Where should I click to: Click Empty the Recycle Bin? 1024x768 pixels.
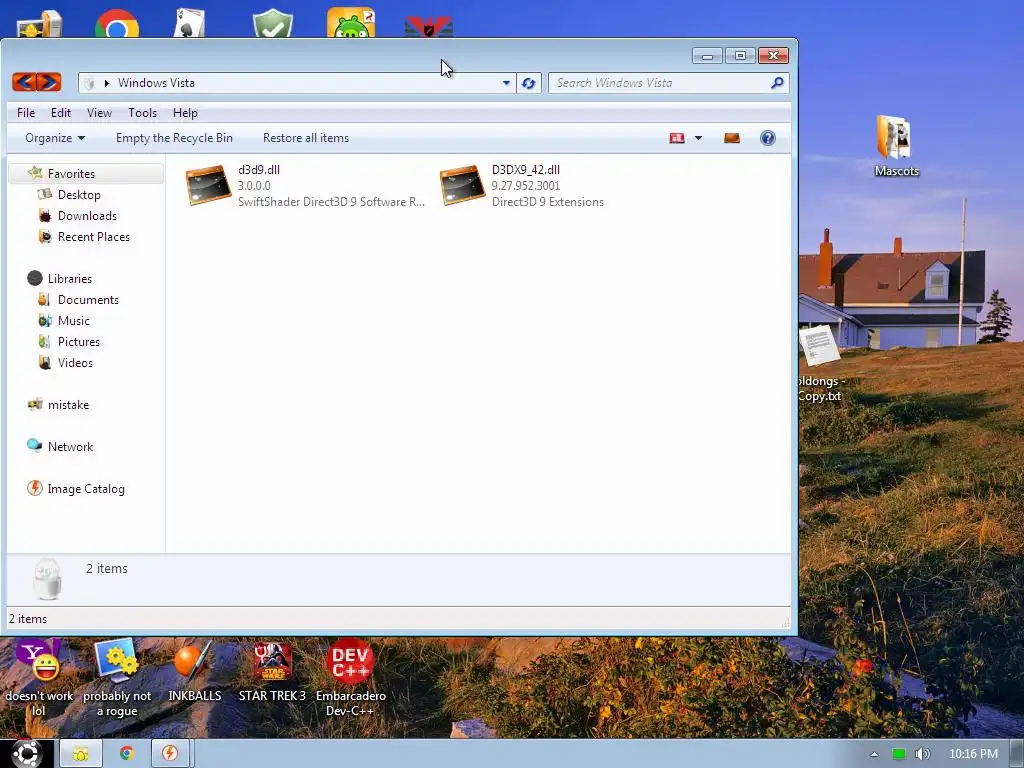174,138
